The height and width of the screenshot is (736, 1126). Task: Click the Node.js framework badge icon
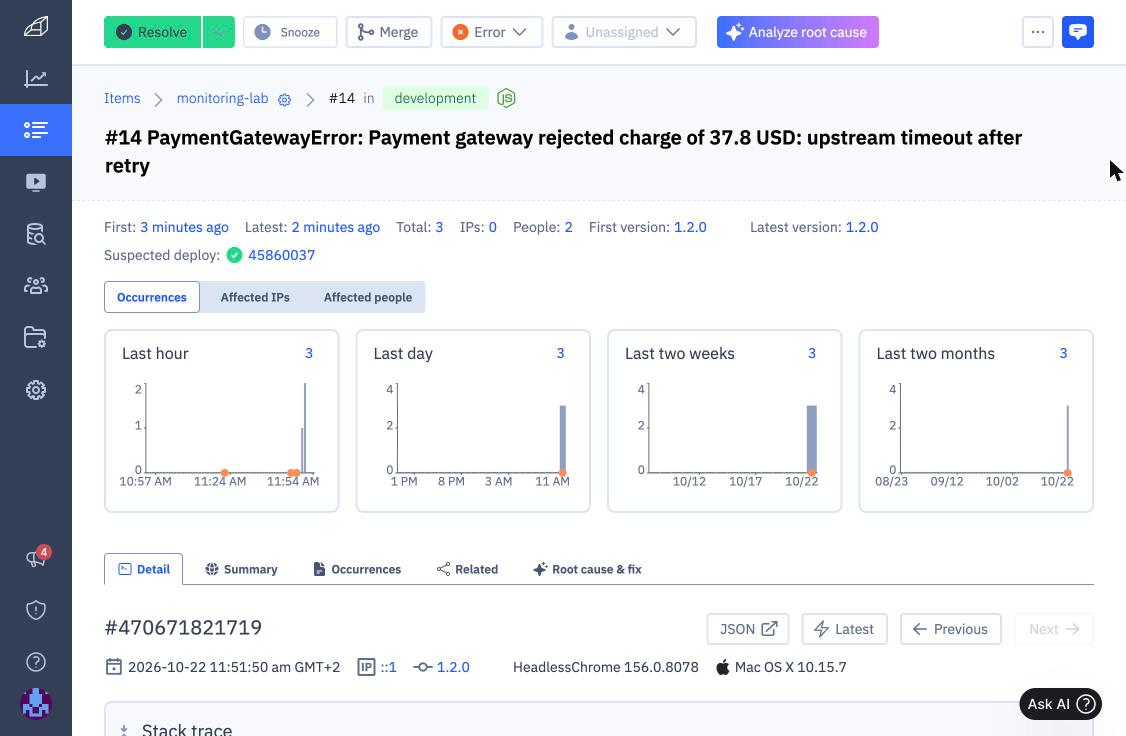tap(506, 98)
